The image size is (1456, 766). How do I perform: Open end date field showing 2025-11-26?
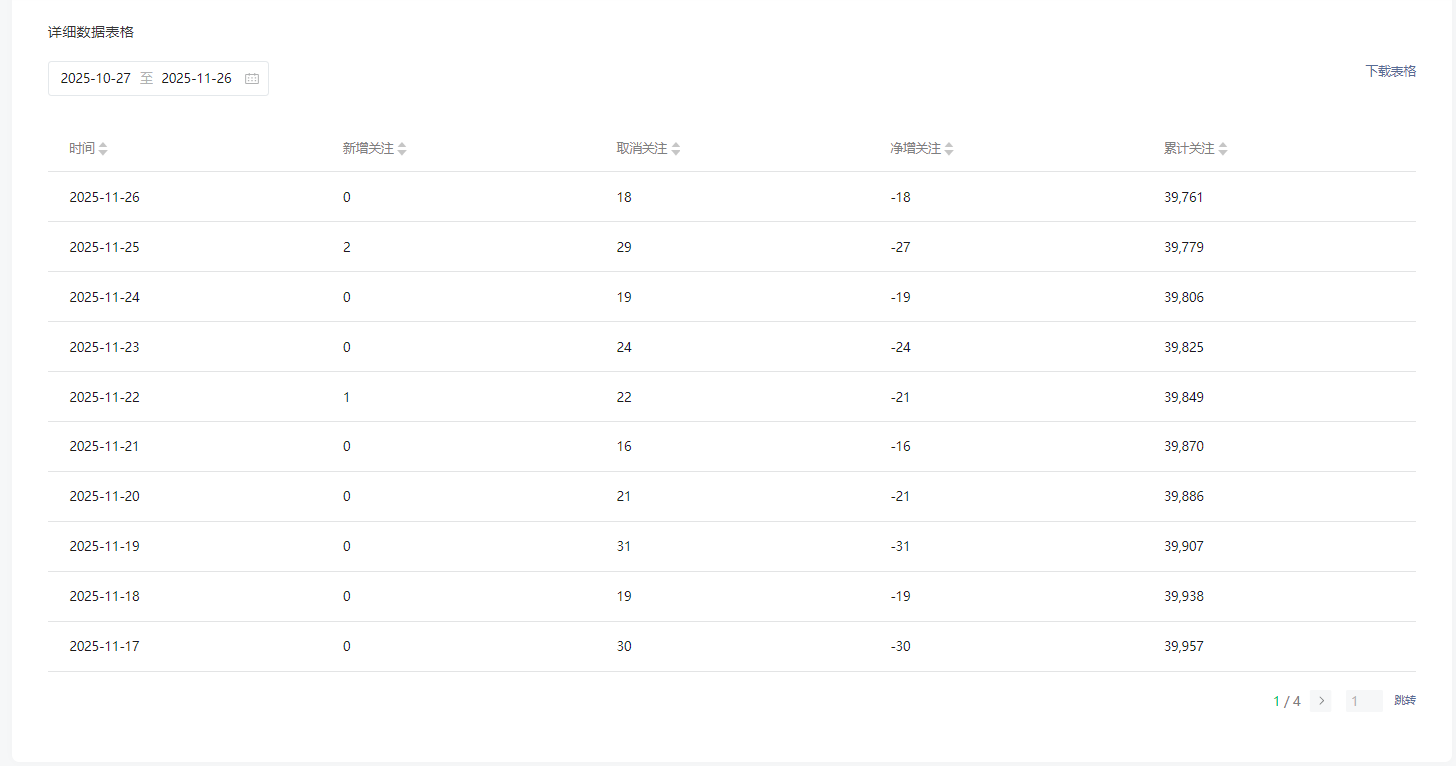click(196, 79)
